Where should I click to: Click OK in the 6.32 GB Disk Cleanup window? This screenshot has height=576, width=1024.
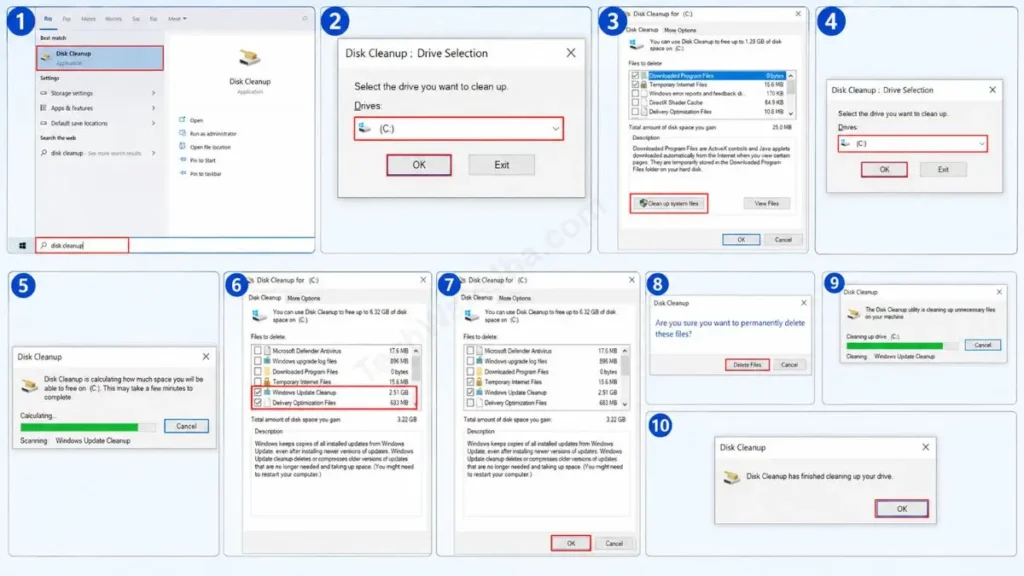pos(570,543)
